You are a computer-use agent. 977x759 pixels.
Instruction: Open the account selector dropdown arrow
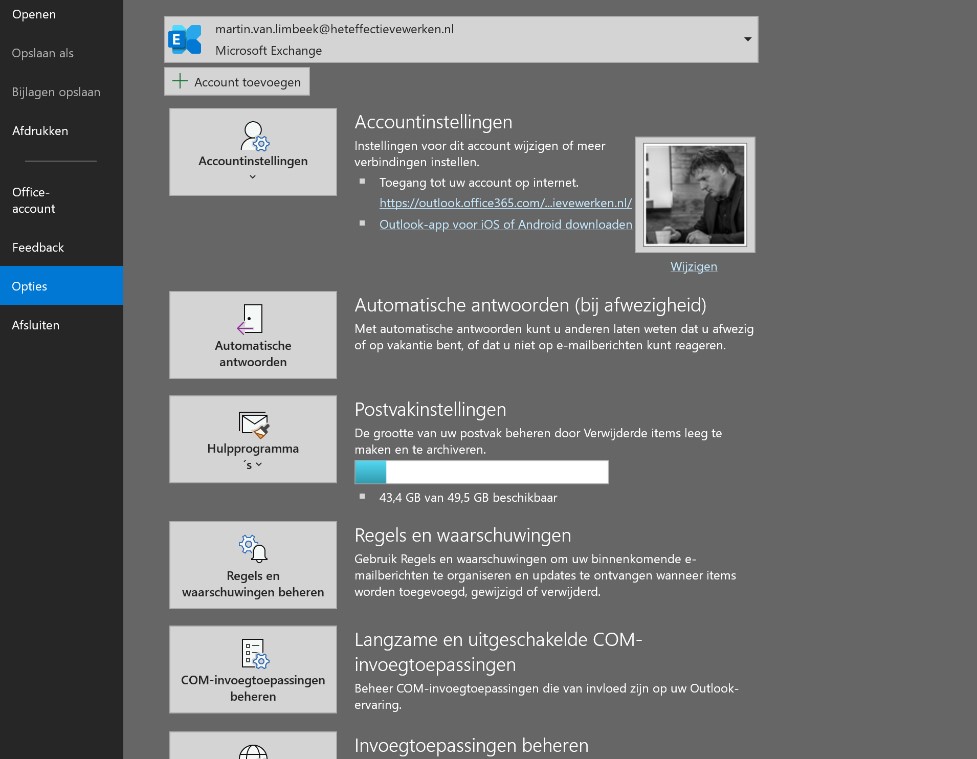click(x=747, y=39)
